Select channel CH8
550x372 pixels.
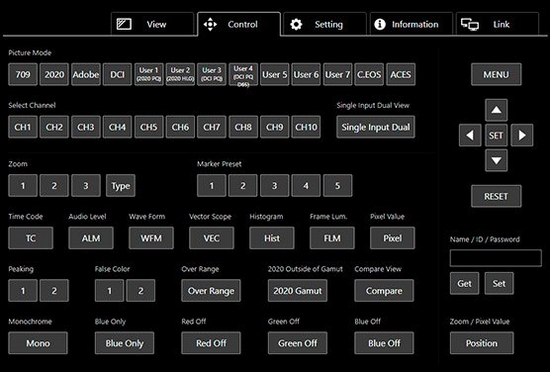coord(243,127)
